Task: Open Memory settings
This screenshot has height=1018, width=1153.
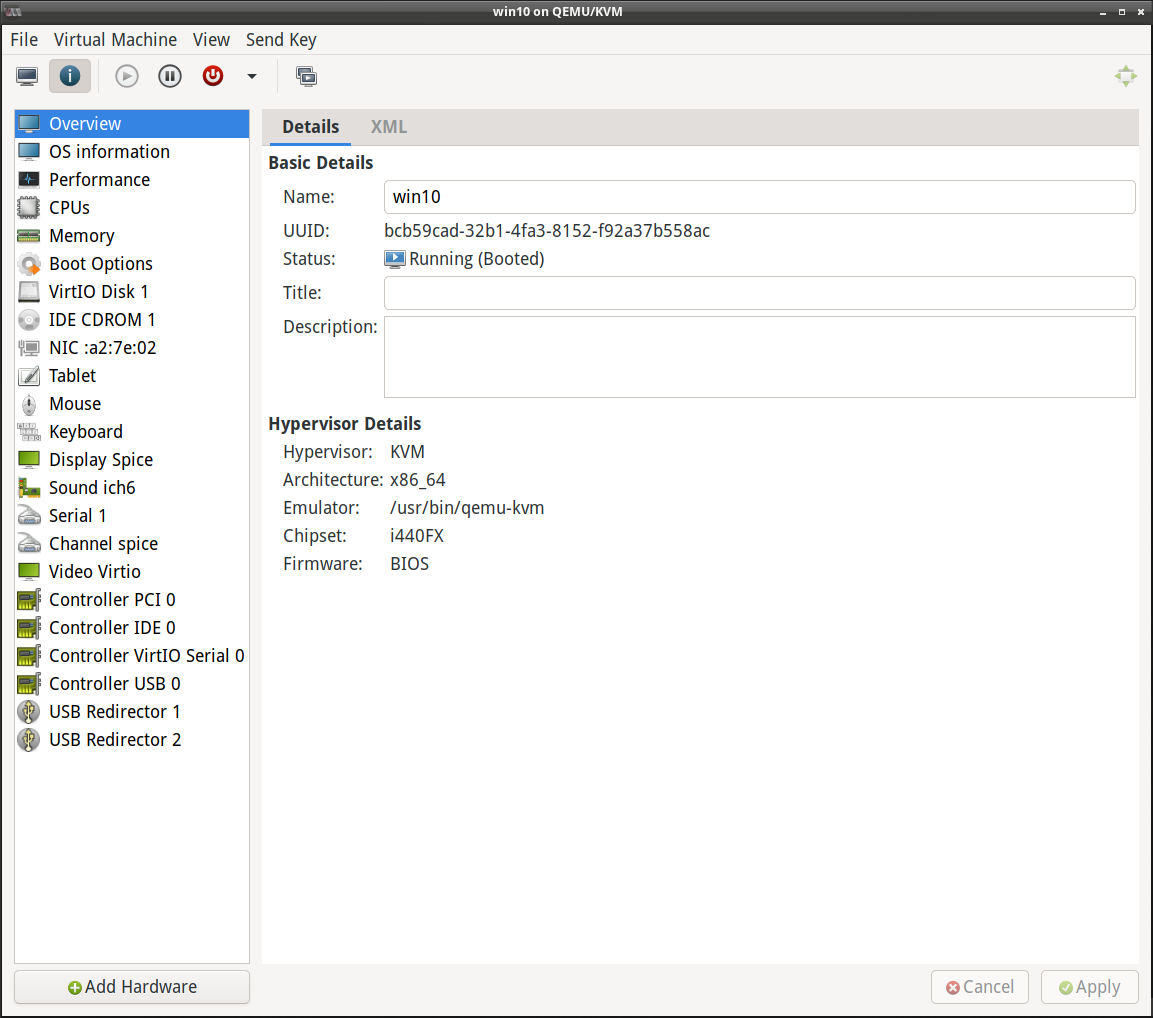Action: pos(132,235)
